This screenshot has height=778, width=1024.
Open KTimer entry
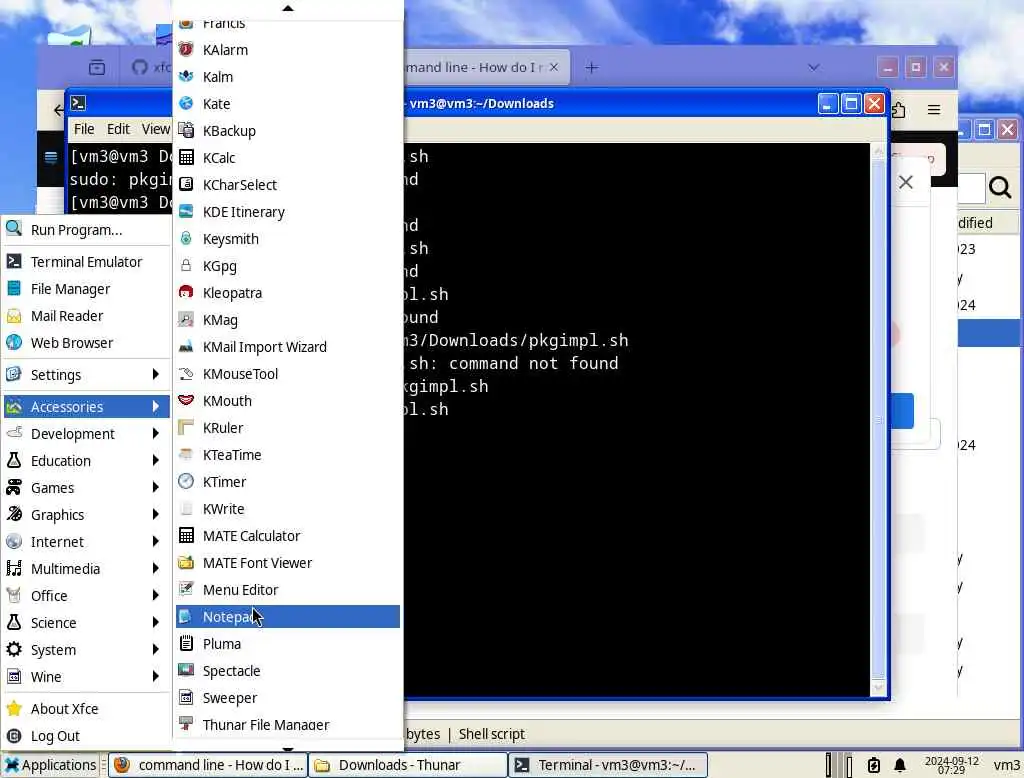coord(287,481)
